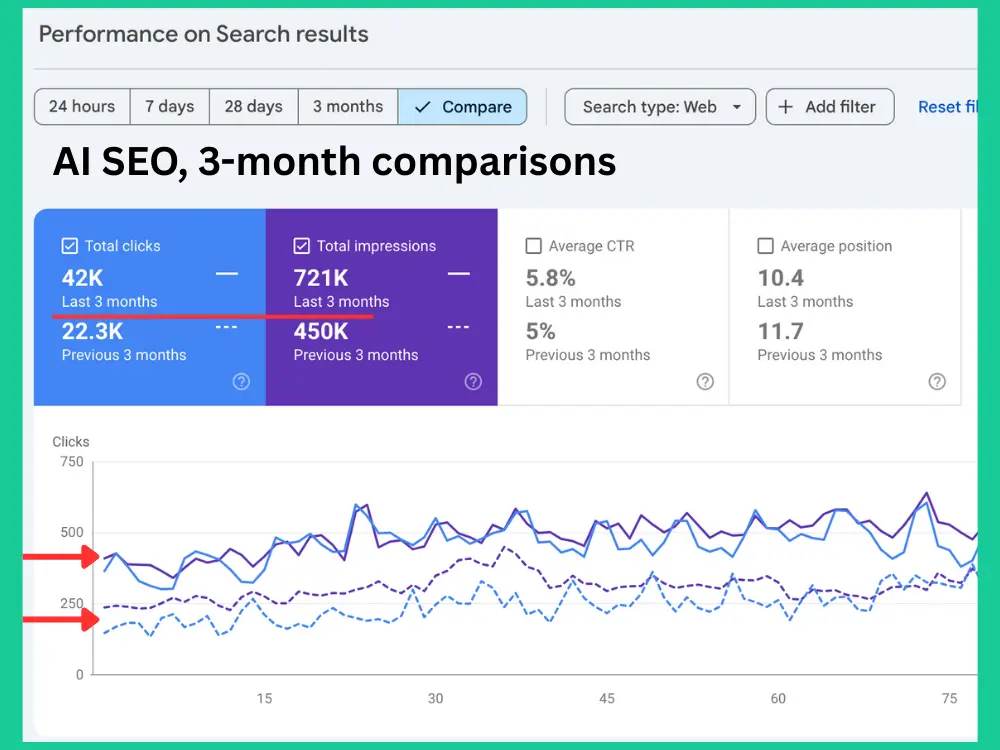
Task: Switch to the 28 days range
Action: (253, 107)
